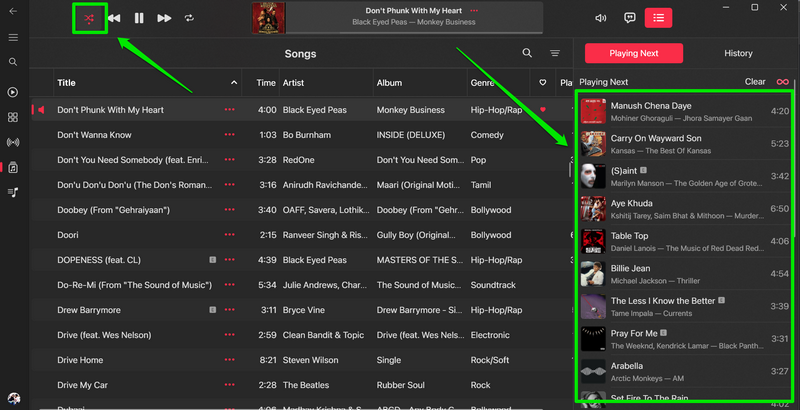Viewport: 800px width, 410px height.
Task: Toggle autoplay infinity icon
Action: (782, 82)
